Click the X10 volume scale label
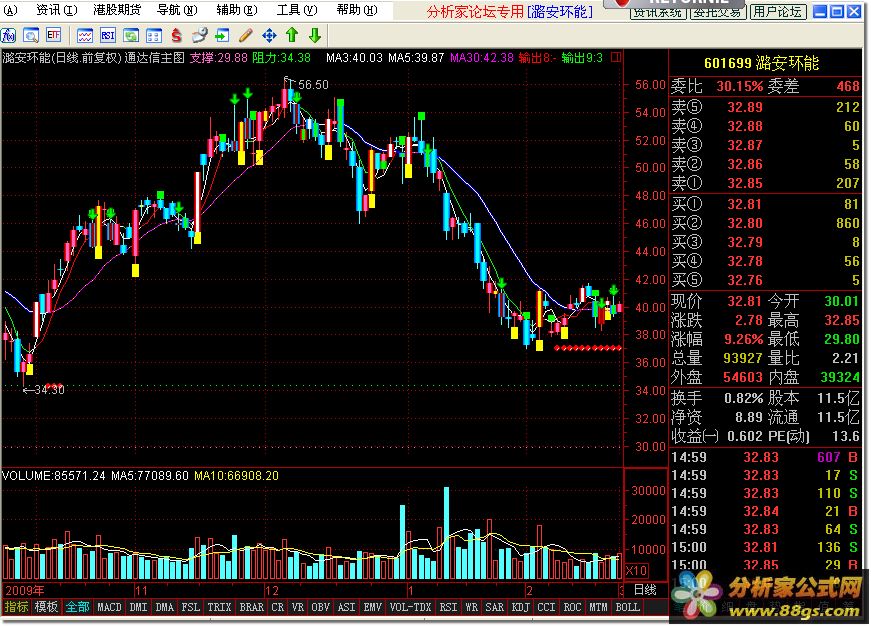 637,570
